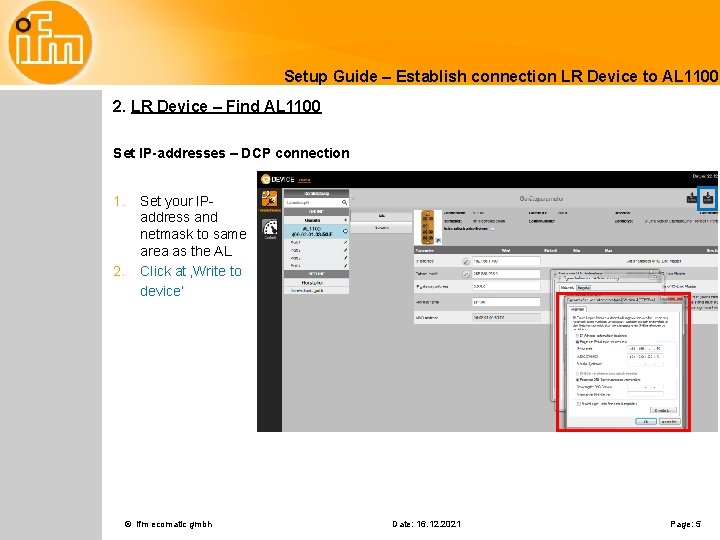The width and height of the screenshot is (720, 540).
Task: Click the pencil icon on Port 4 row
Action: tap(345, 265)
